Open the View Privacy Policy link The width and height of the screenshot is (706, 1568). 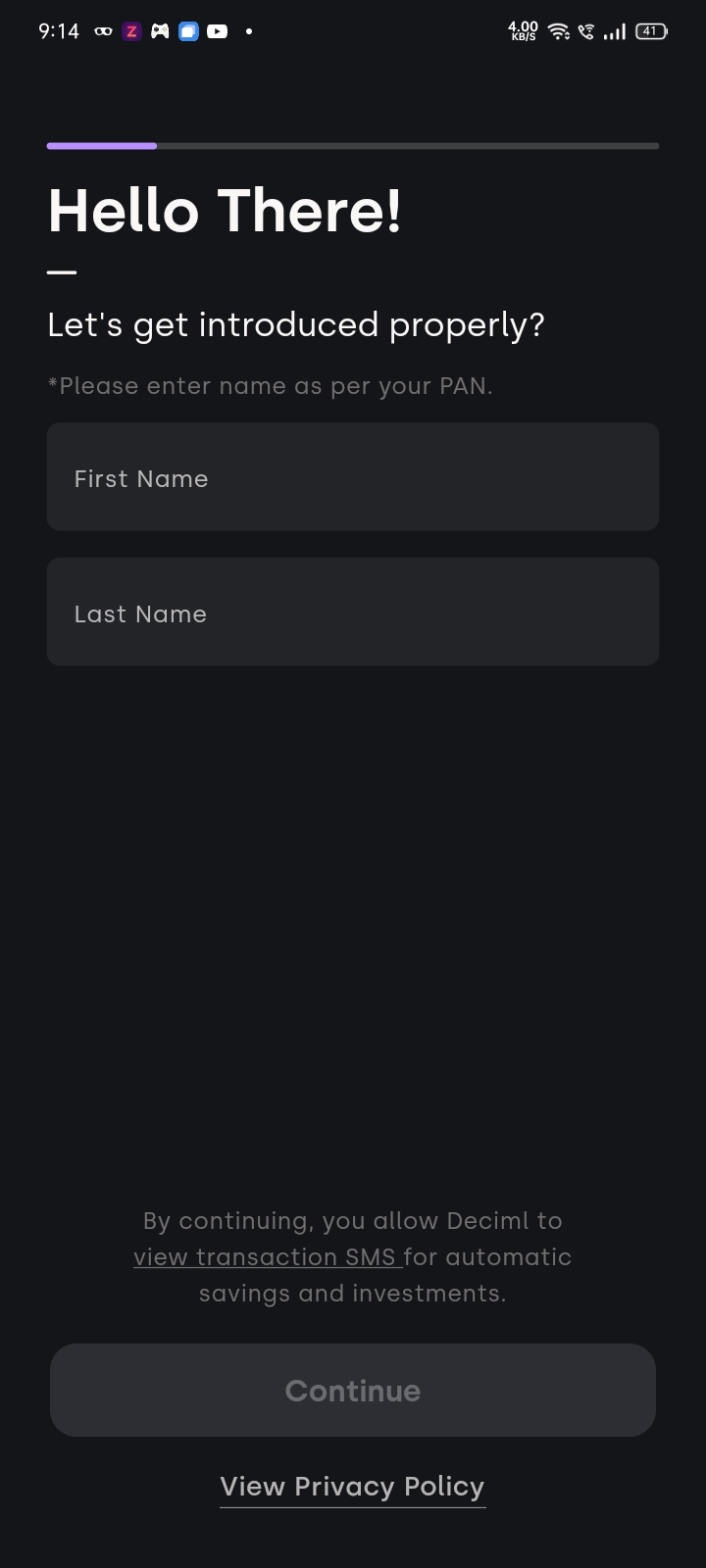[x=352, y=1486]
